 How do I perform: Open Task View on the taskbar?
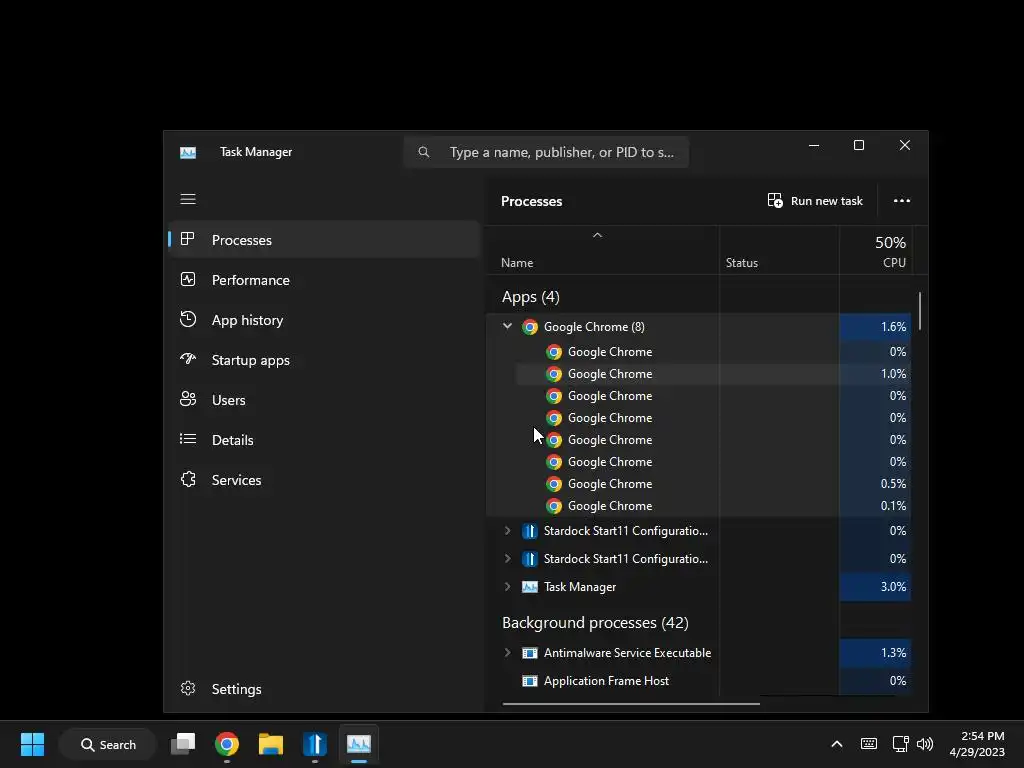tap(183, 744)
